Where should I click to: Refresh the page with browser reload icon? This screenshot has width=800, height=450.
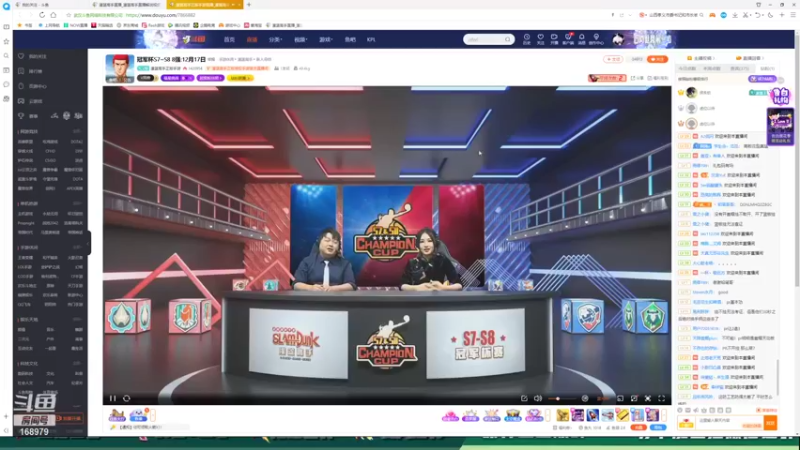(42, 15)
